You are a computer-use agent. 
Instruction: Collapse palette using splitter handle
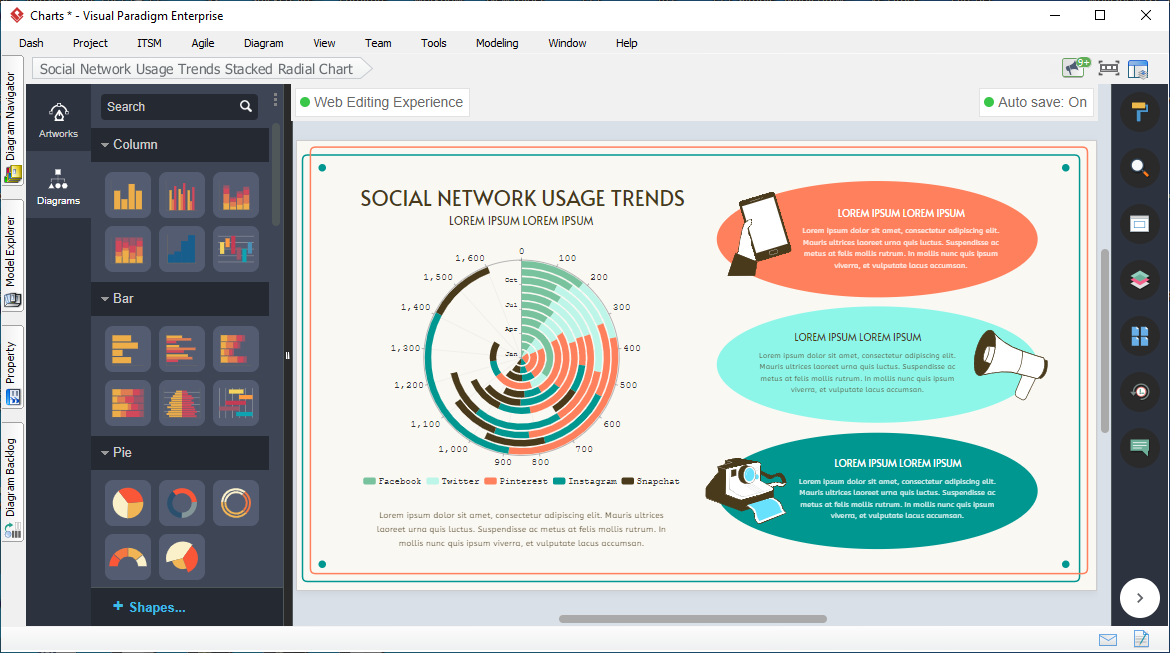click(x=287, y=355)
